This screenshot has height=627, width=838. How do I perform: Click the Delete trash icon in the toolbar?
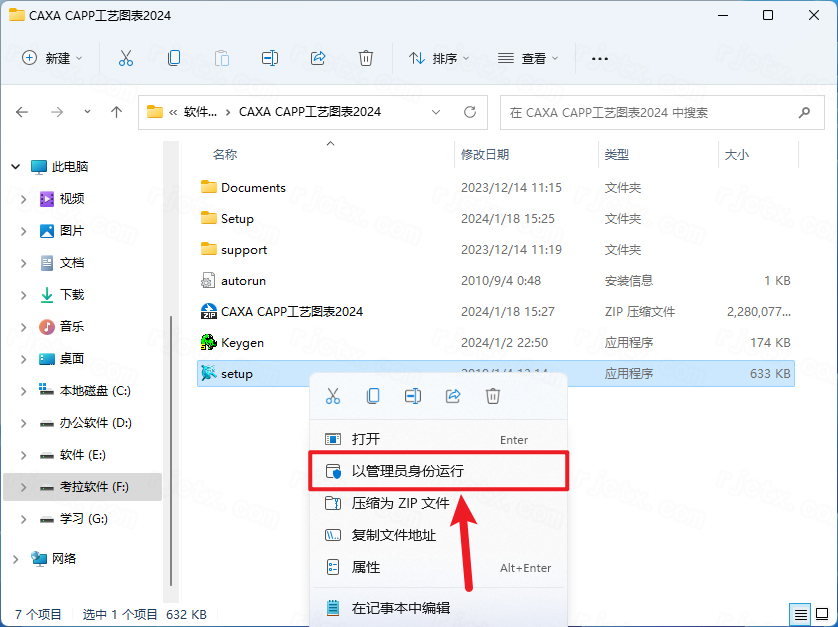[x=366, y=58]
